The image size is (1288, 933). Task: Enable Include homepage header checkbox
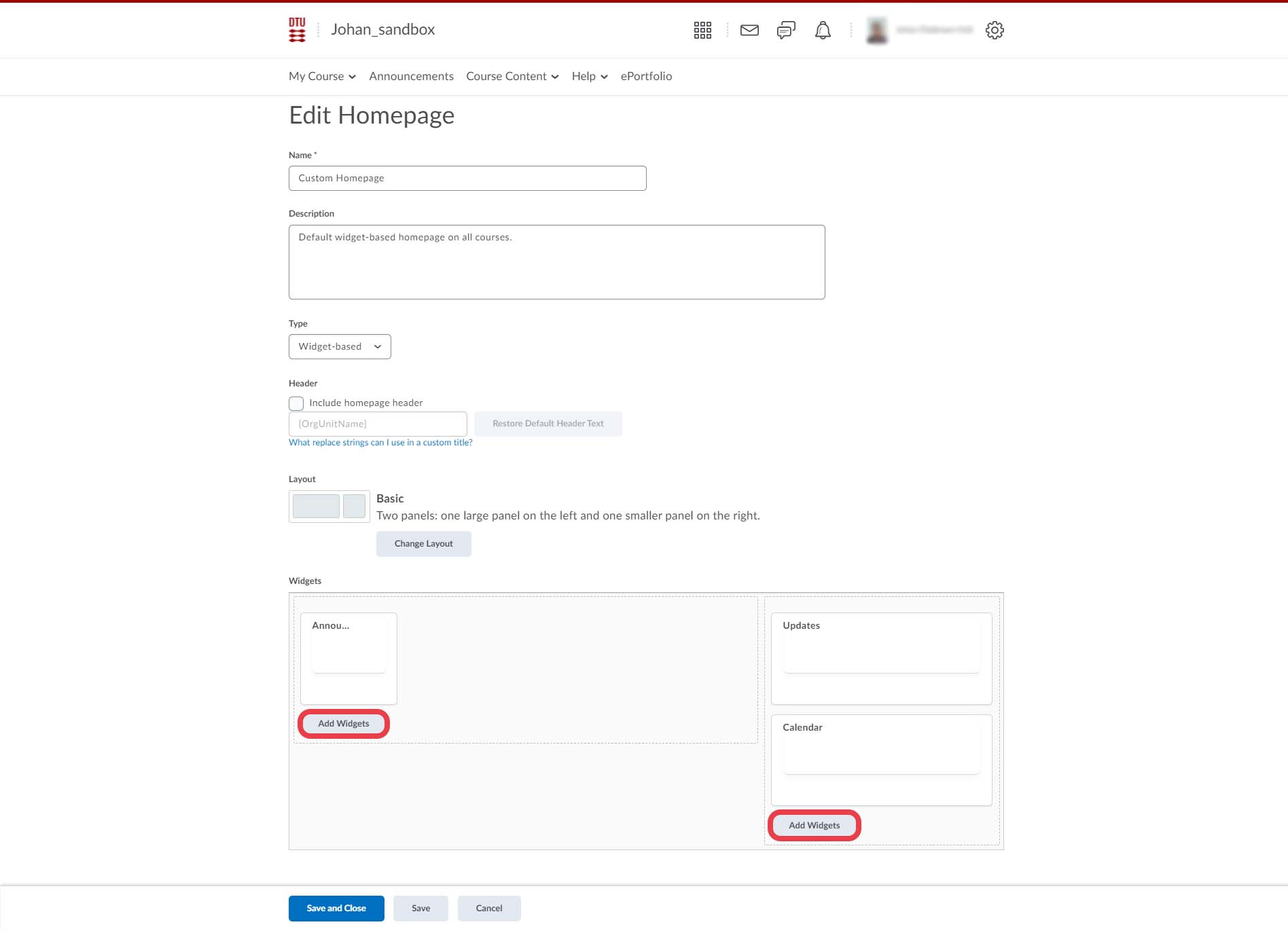point(296,403)
